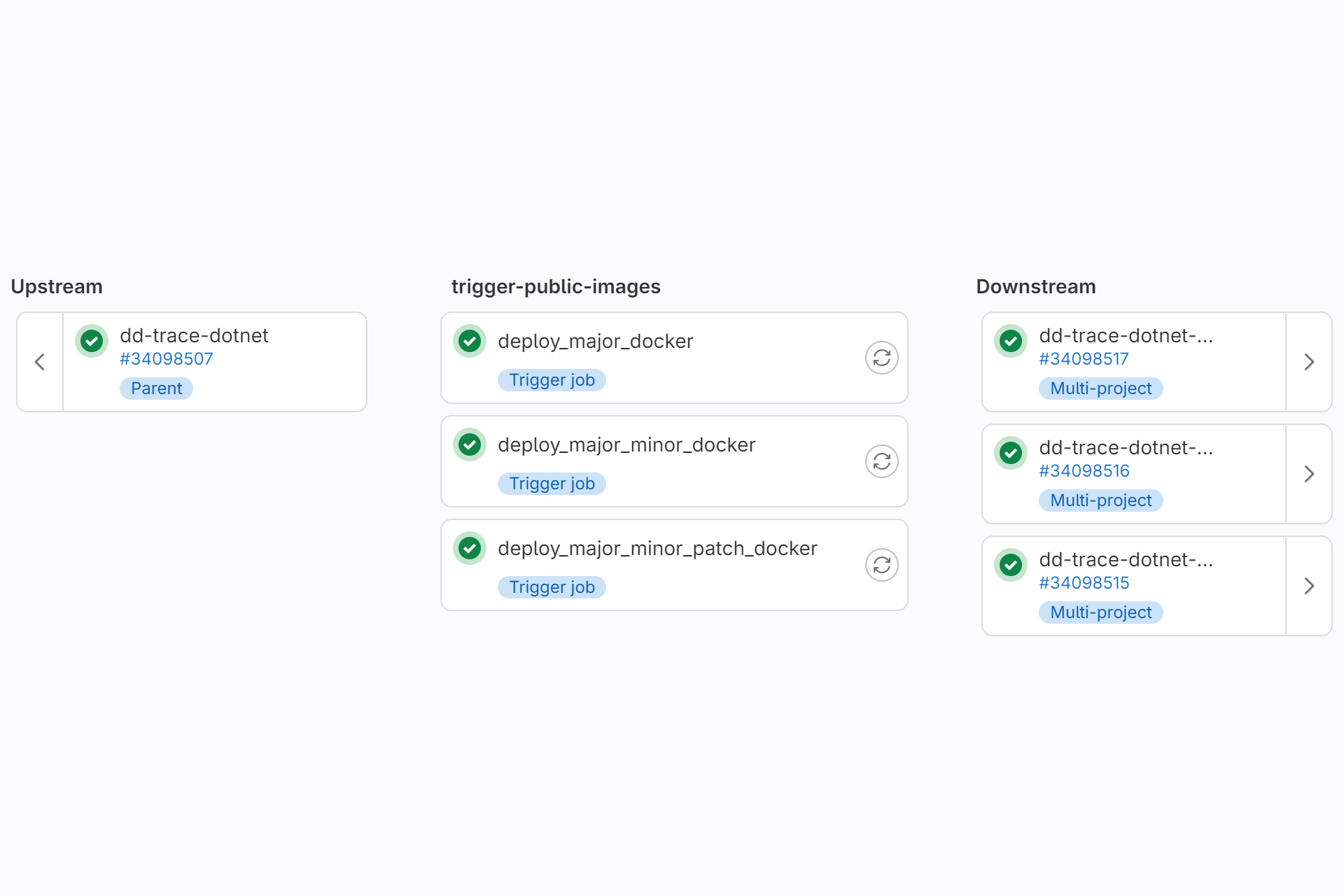Viewport: 1344px width, 896px height.
Task: Click the Trigger job badge under deploy_major_docker
Action: click(x=552, y=379)
